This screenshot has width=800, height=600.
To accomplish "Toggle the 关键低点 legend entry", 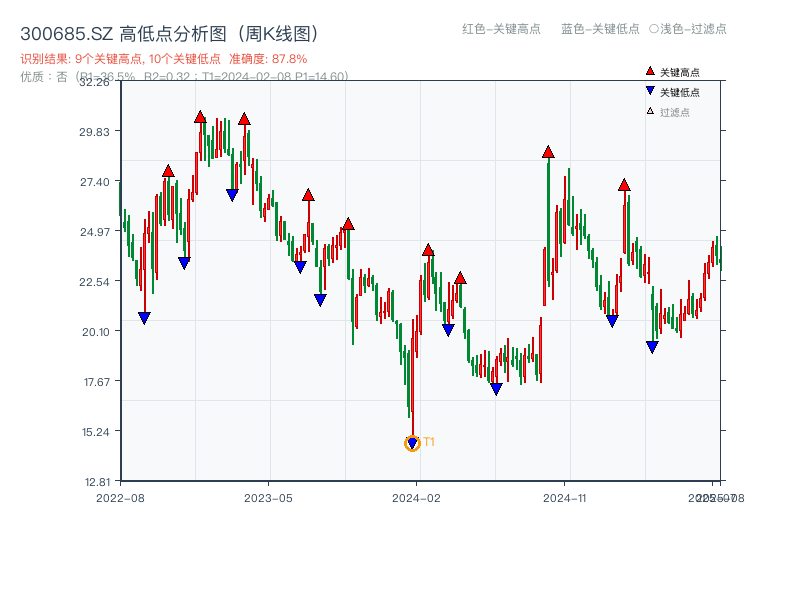I will click(x=672, y=92).
